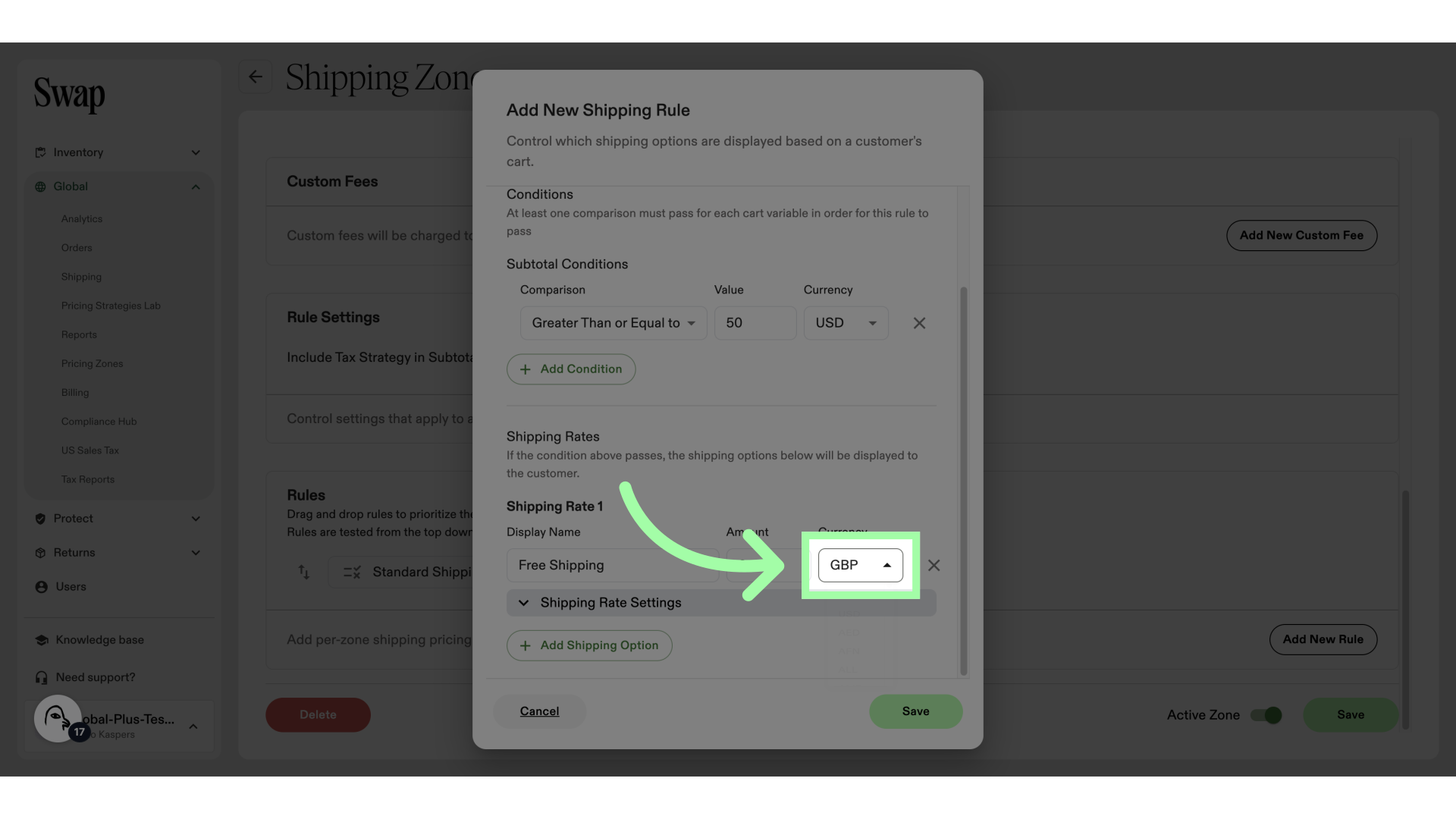Collapse the Global menu chevron
The image size is (1456, 819).
(x=196, y=187)
